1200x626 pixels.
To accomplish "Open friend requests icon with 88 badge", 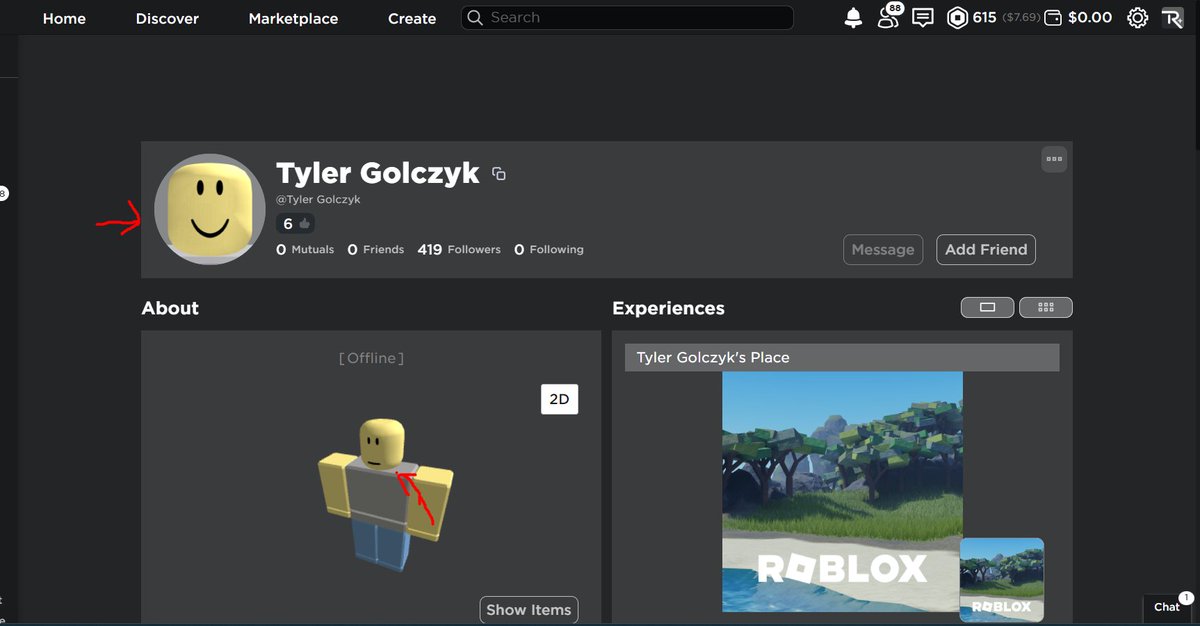I will (888, 16).
